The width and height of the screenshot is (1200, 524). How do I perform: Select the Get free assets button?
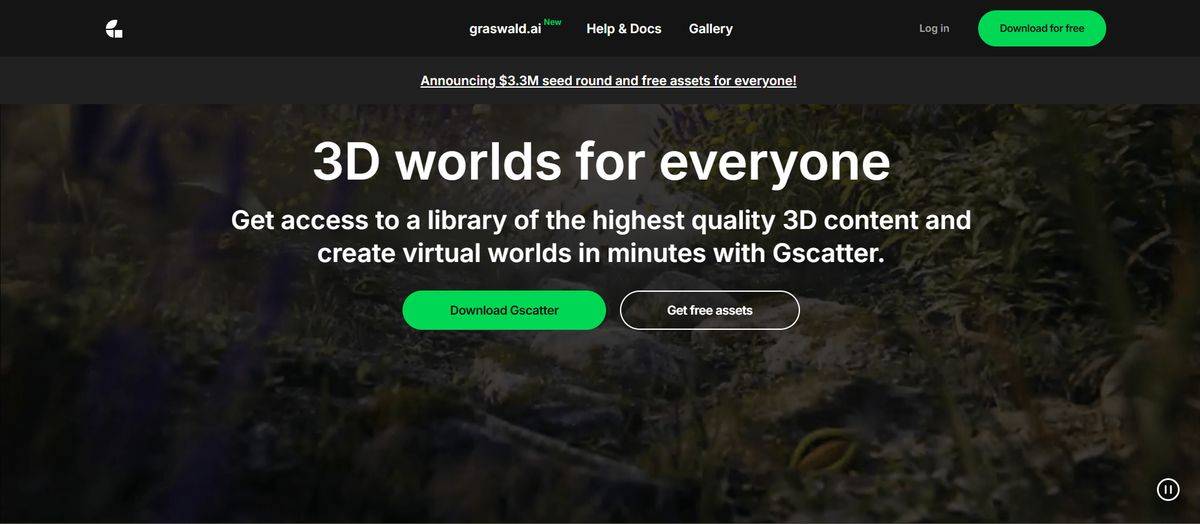point(709,310)
